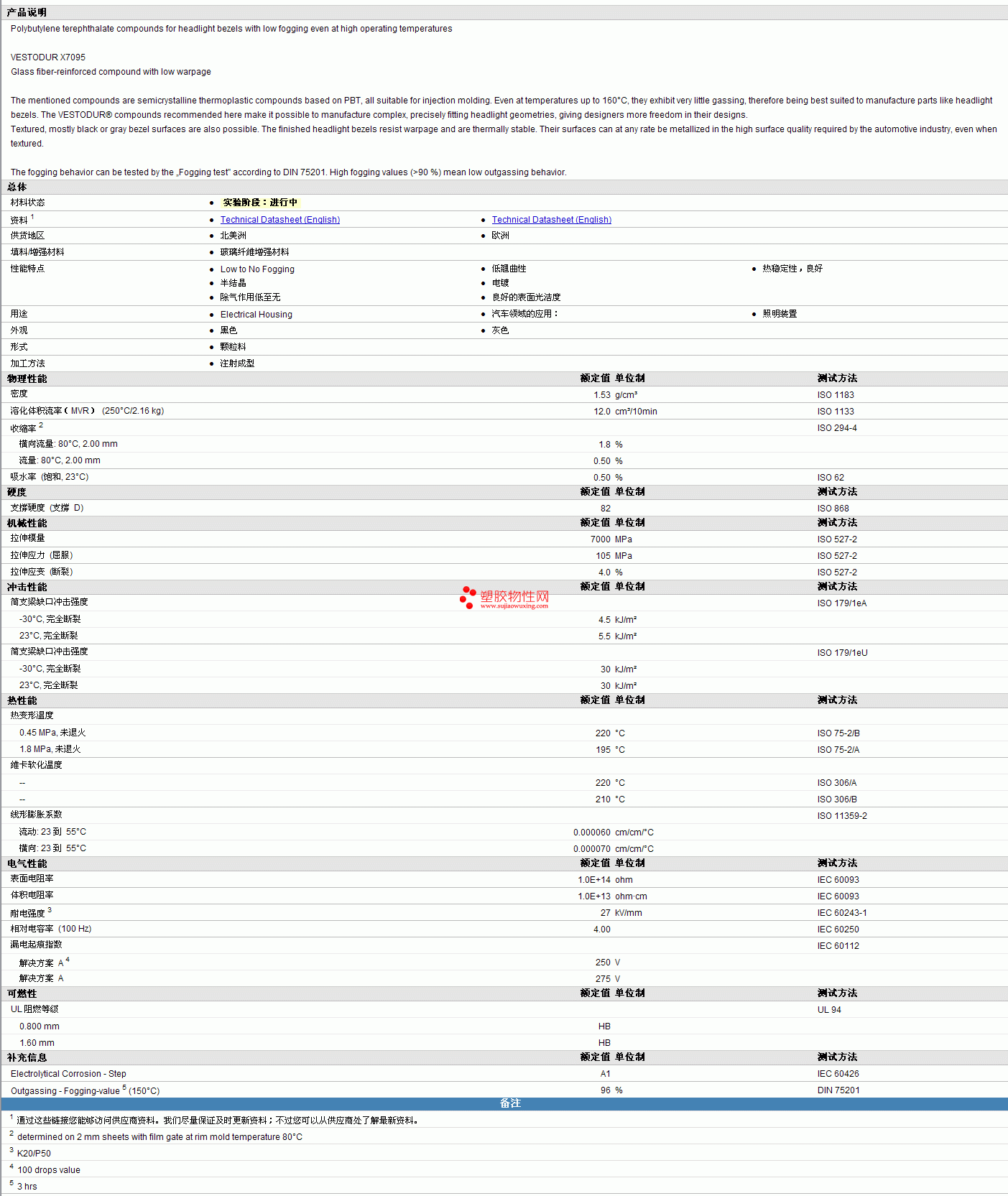Image resolution: width=1008 pixels, height=1196 pixels.
Task: Select the '良好的表面光洁度' feature entry
Action: [x=527, y=297]
